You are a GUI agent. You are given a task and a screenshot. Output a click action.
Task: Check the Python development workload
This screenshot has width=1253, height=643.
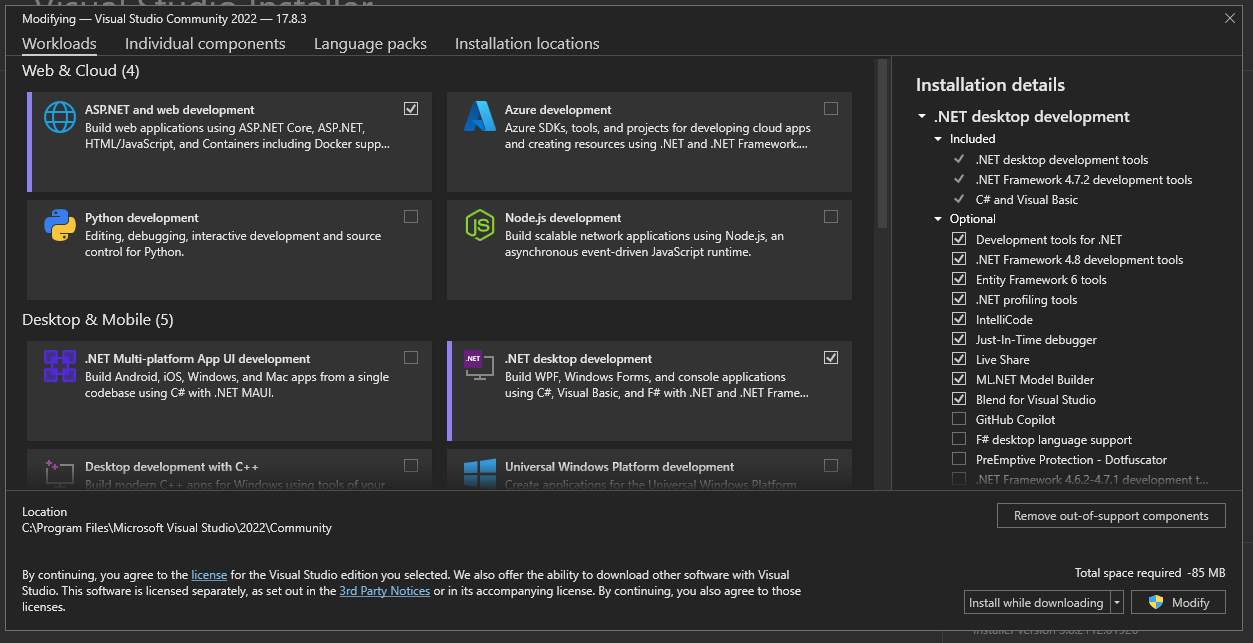(411, 216)
